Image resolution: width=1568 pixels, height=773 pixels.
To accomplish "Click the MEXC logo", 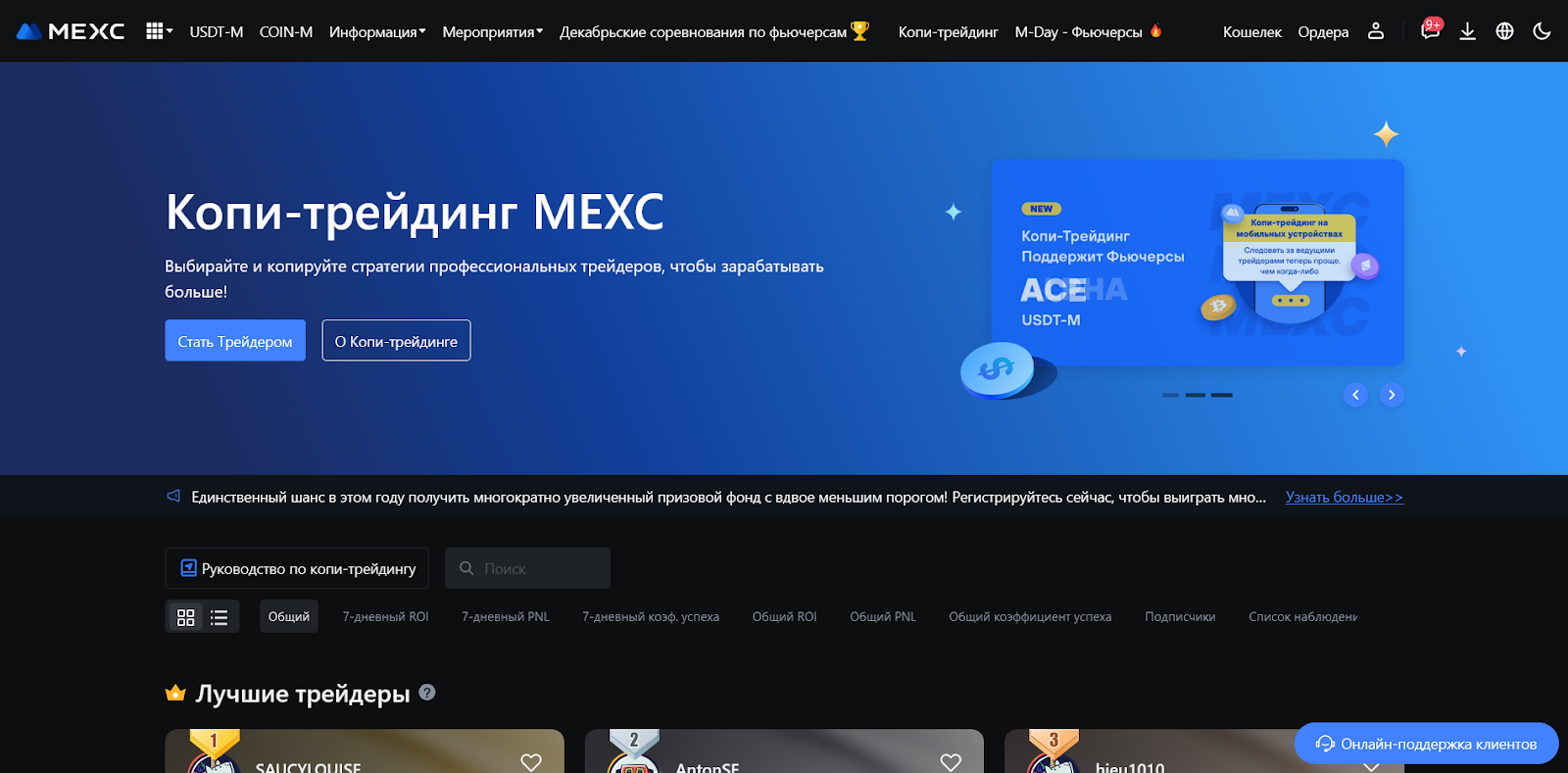I will [x=71, y=31].
